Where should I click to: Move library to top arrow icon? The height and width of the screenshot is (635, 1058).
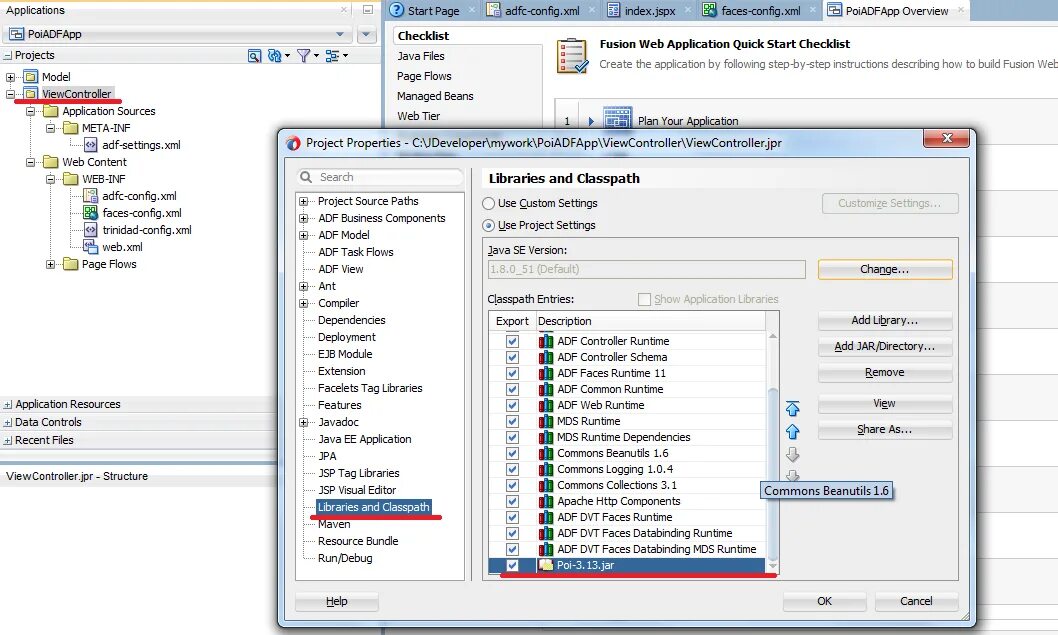click(793, 409)
